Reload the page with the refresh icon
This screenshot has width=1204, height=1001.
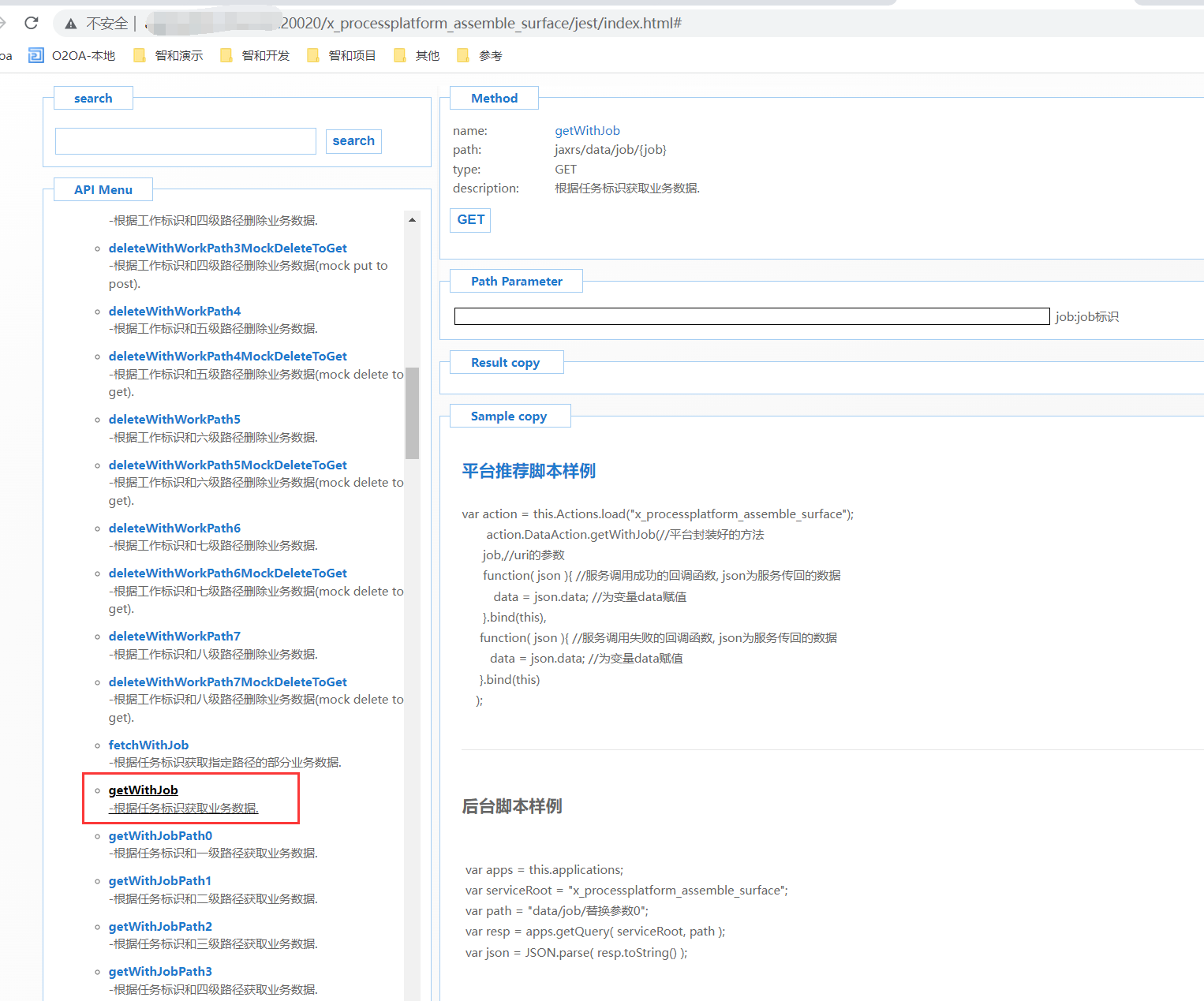[32, 23]
